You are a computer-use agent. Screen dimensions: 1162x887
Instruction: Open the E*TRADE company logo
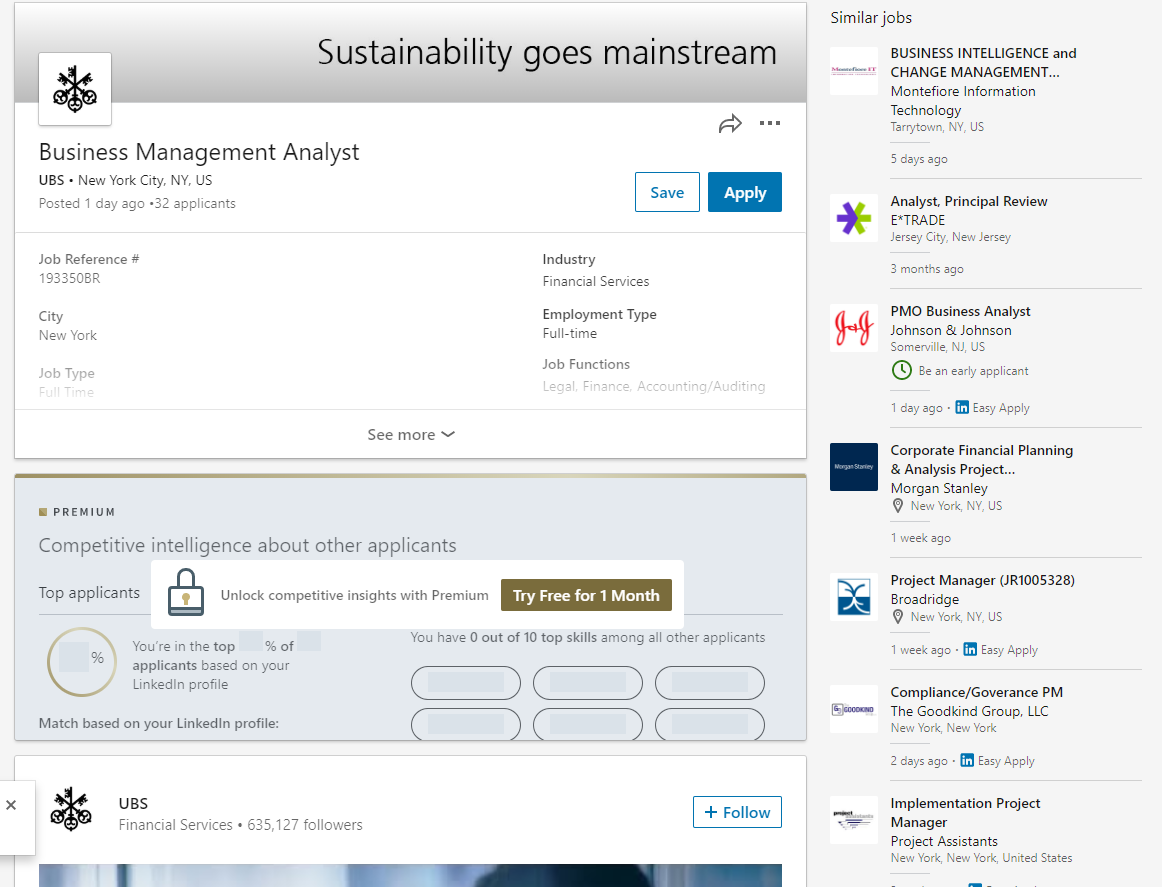click(853, 218)
